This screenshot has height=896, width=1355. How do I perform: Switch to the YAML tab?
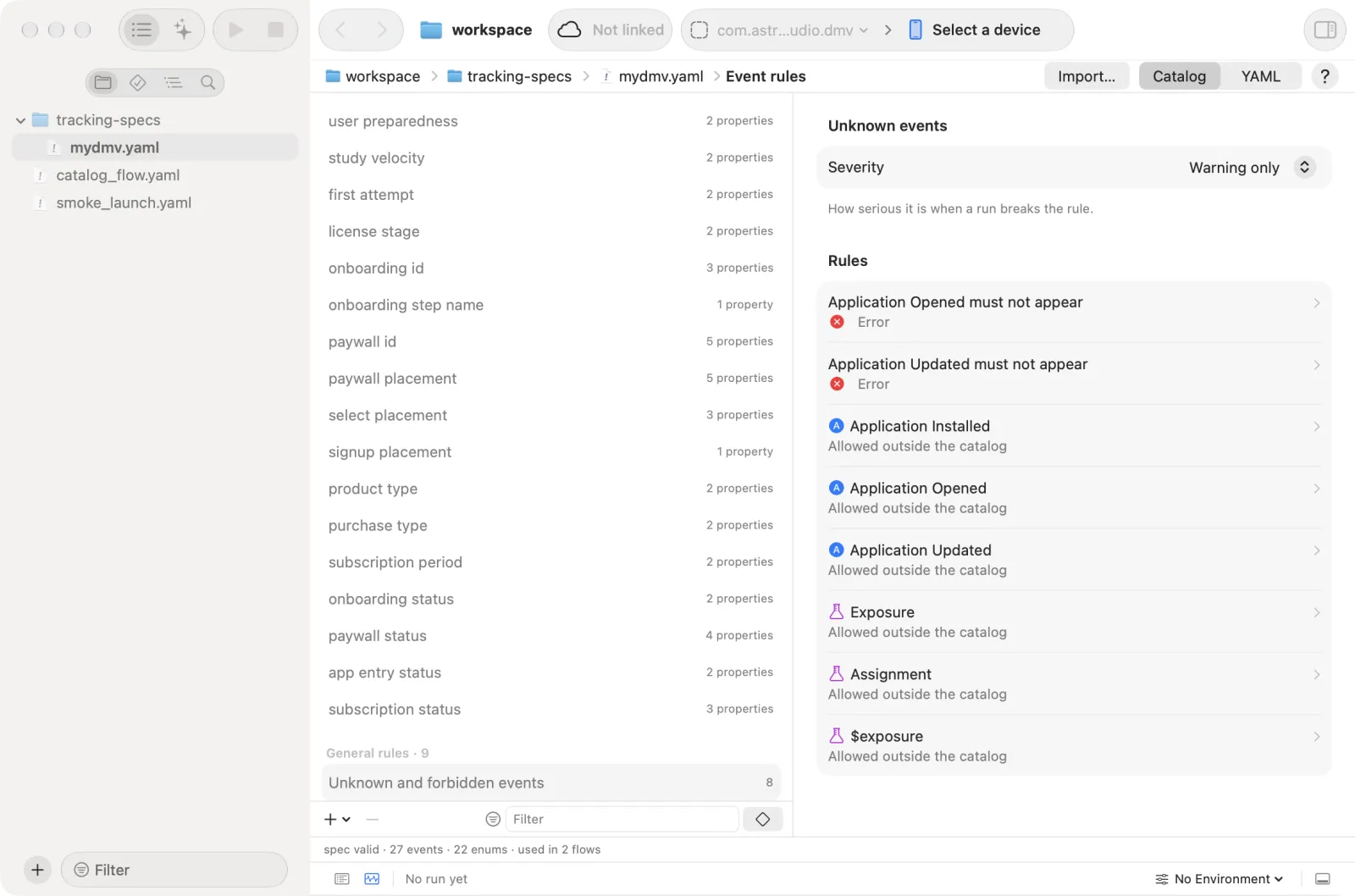click(x=1260, y=76)
